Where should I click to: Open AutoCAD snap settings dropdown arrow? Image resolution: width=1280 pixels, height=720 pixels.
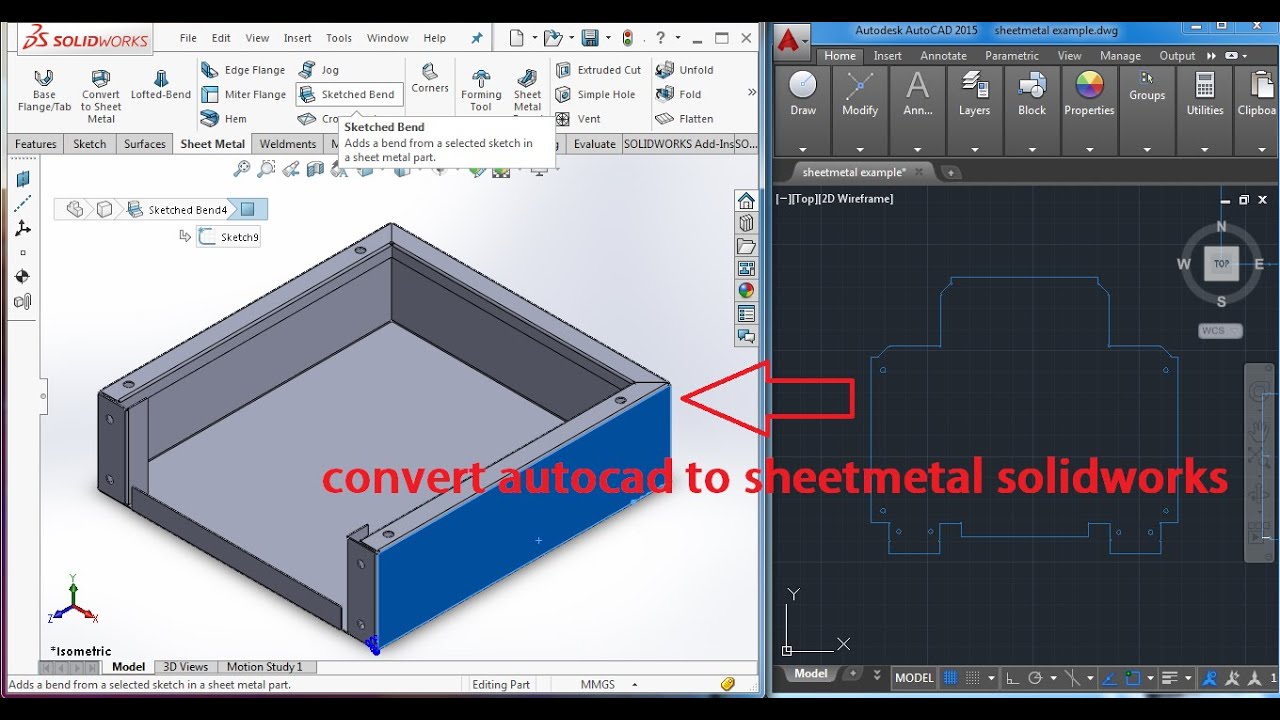click(991, 678)
